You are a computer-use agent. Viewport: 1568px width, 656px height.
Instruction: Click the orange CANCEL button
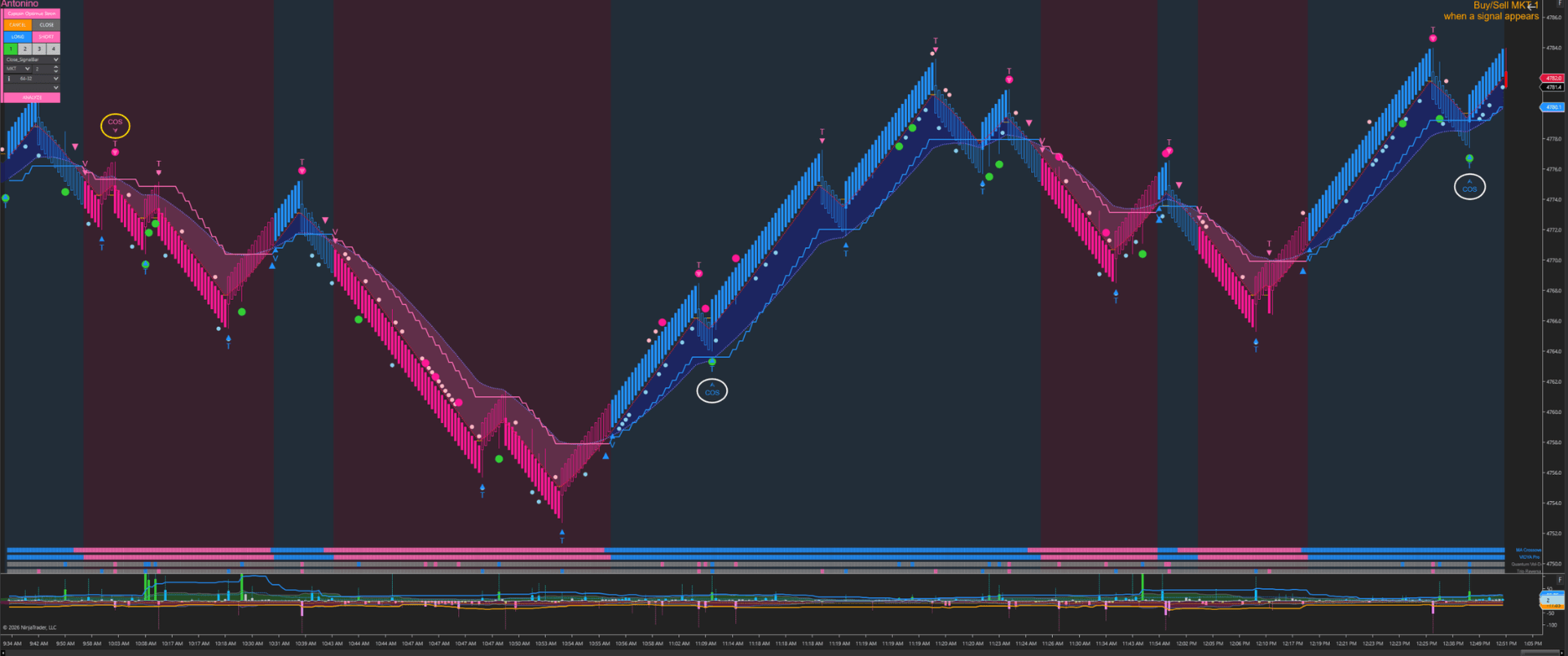pyautogui.click(x=18, y=25)
